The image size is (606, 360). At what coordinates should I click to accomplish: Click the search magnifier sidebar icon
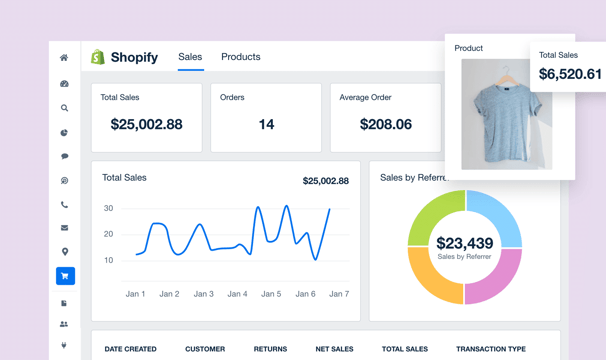point(65,108)
